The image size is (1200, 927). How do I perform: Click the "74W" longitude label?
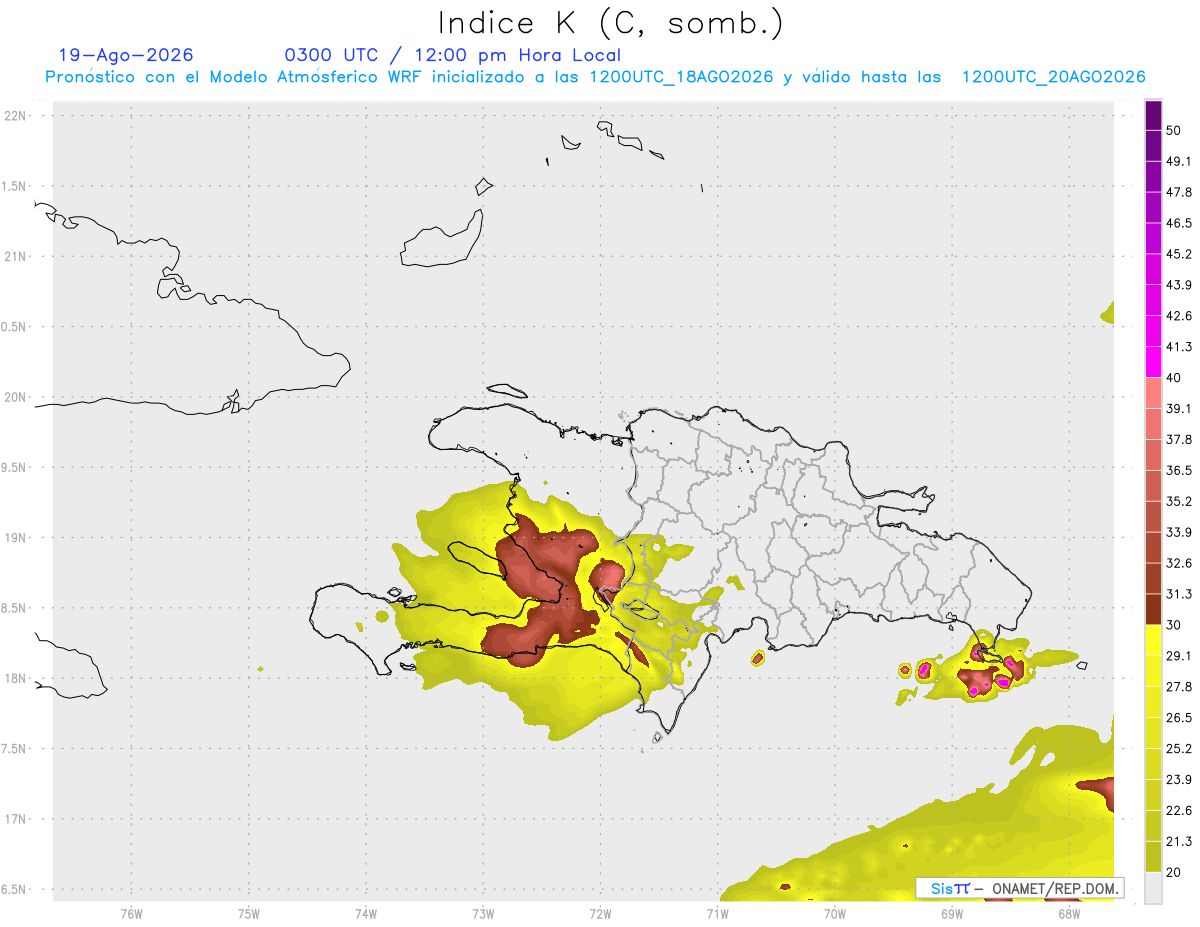[365, 913]
